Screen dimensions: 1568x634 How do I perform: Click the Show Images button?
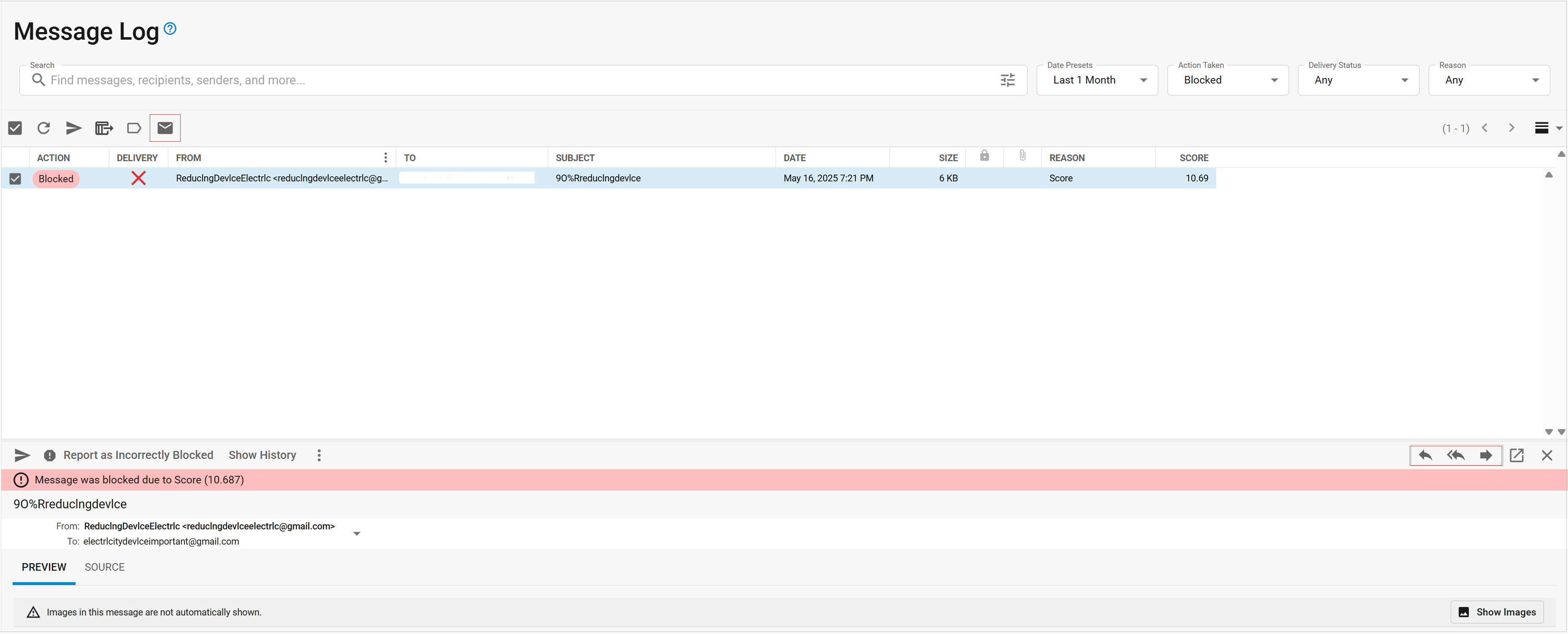coord(1497,612)
